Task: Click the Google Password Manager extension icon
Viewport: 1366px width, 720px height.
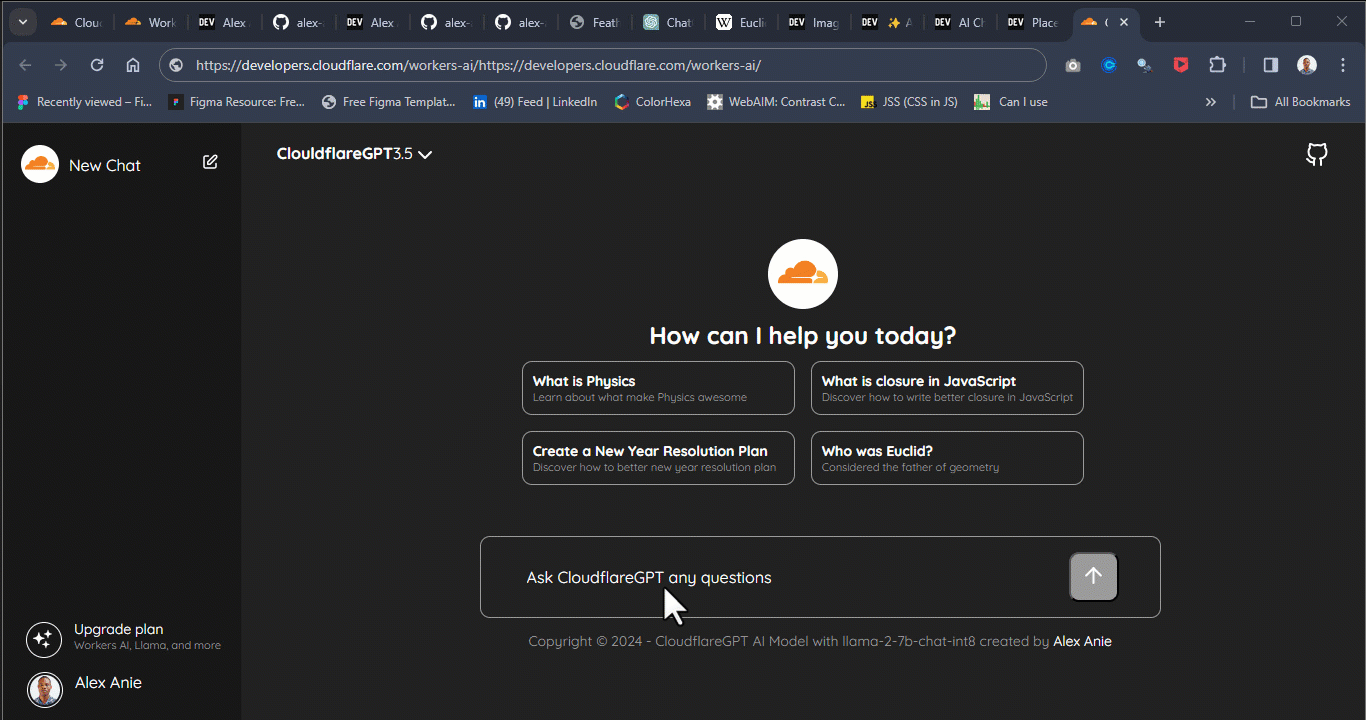Action: click(1144, 64)
